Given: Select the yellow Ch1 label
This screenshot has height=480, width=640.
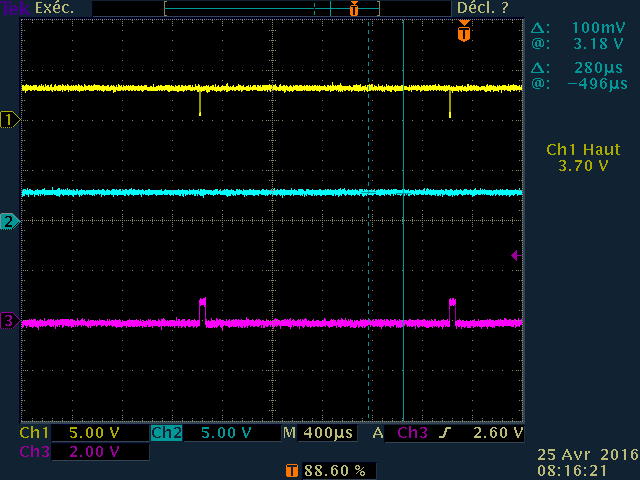Looking at the screenshot, I should 34,433.
